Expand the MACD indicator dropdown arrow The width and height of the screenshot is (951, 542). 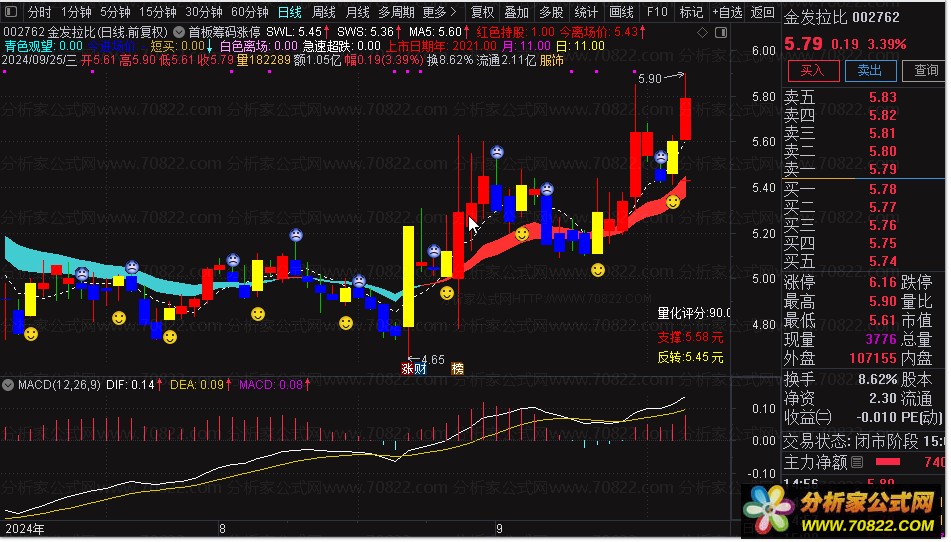coord(8,385)
